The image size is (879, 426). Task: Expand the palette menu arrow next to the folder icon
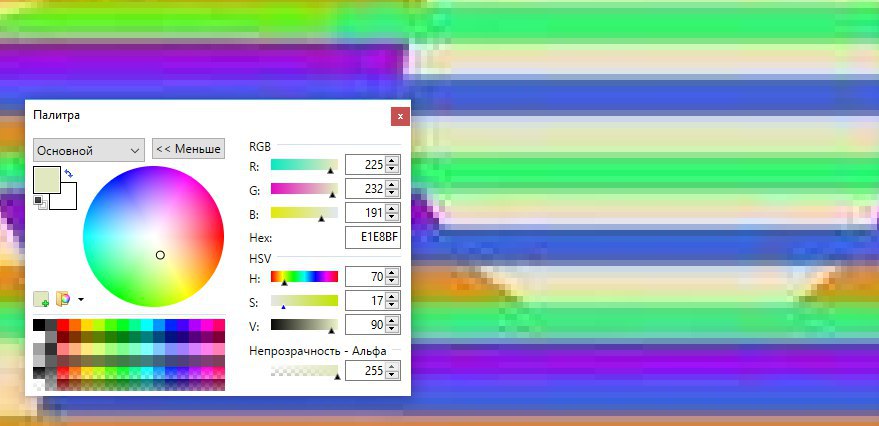pyautogui.click(x=81, y=299)
